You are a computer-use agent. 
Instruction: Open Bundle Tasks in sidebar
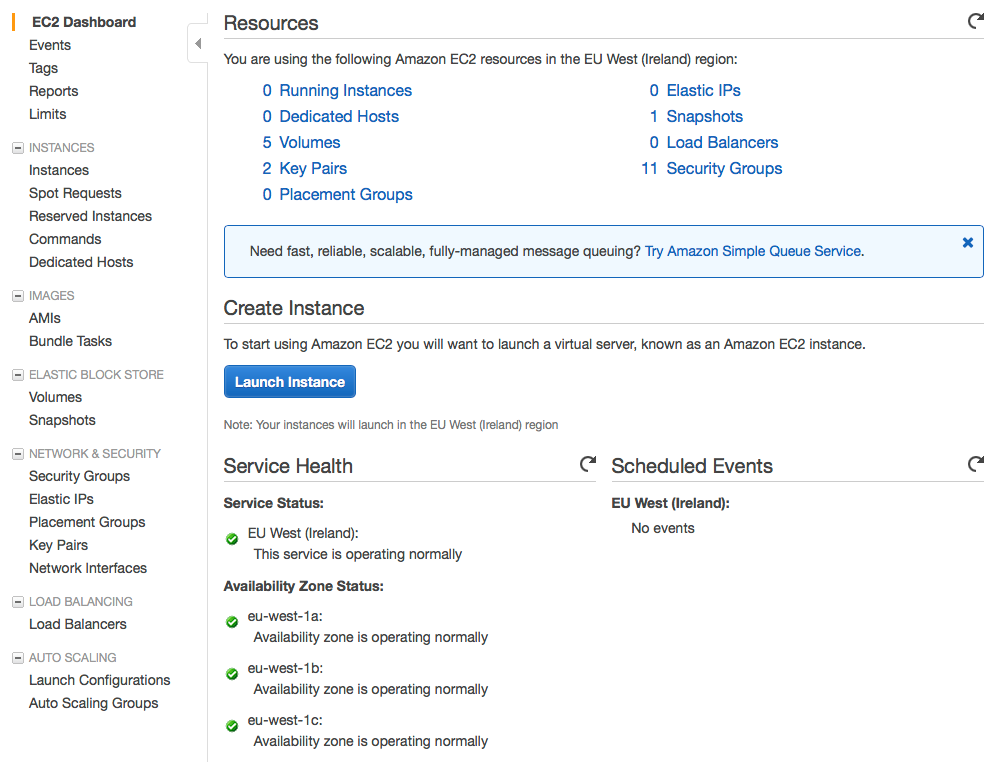pyautogui.click(x=70, y=341)
